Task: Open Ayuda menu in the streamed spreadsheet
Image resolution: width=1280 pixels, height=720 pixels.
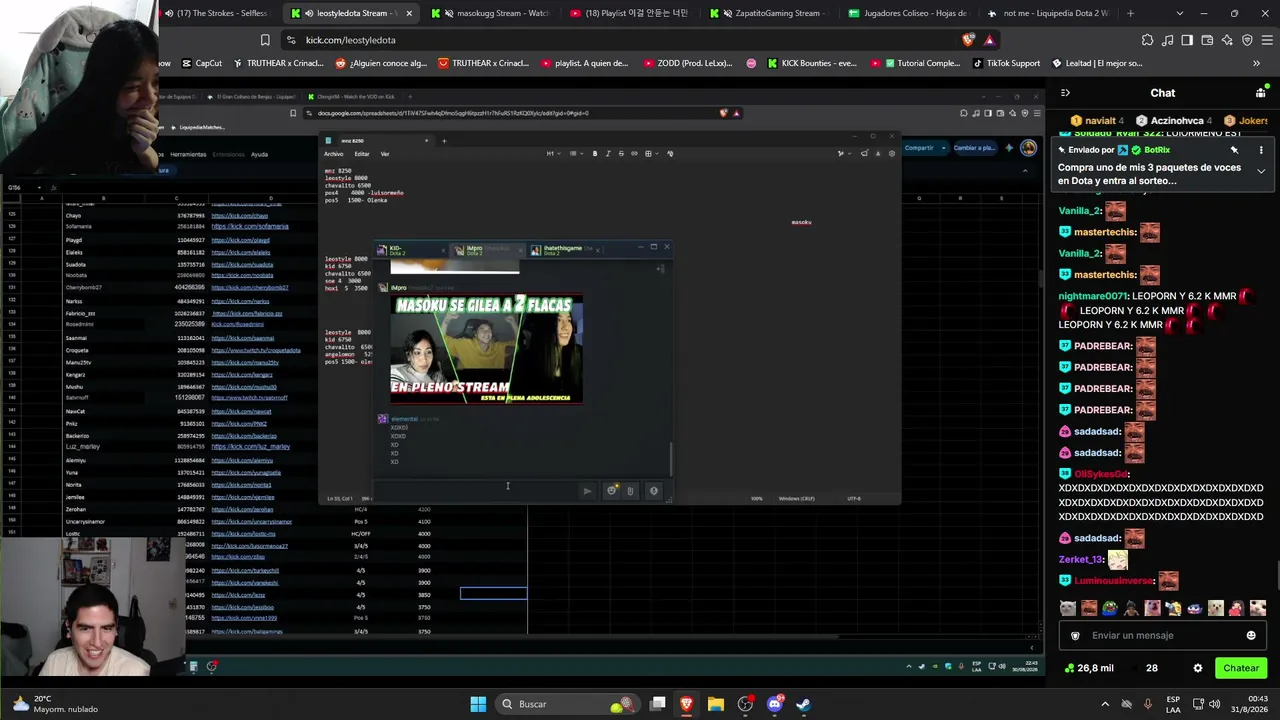Action: point(259,154)
